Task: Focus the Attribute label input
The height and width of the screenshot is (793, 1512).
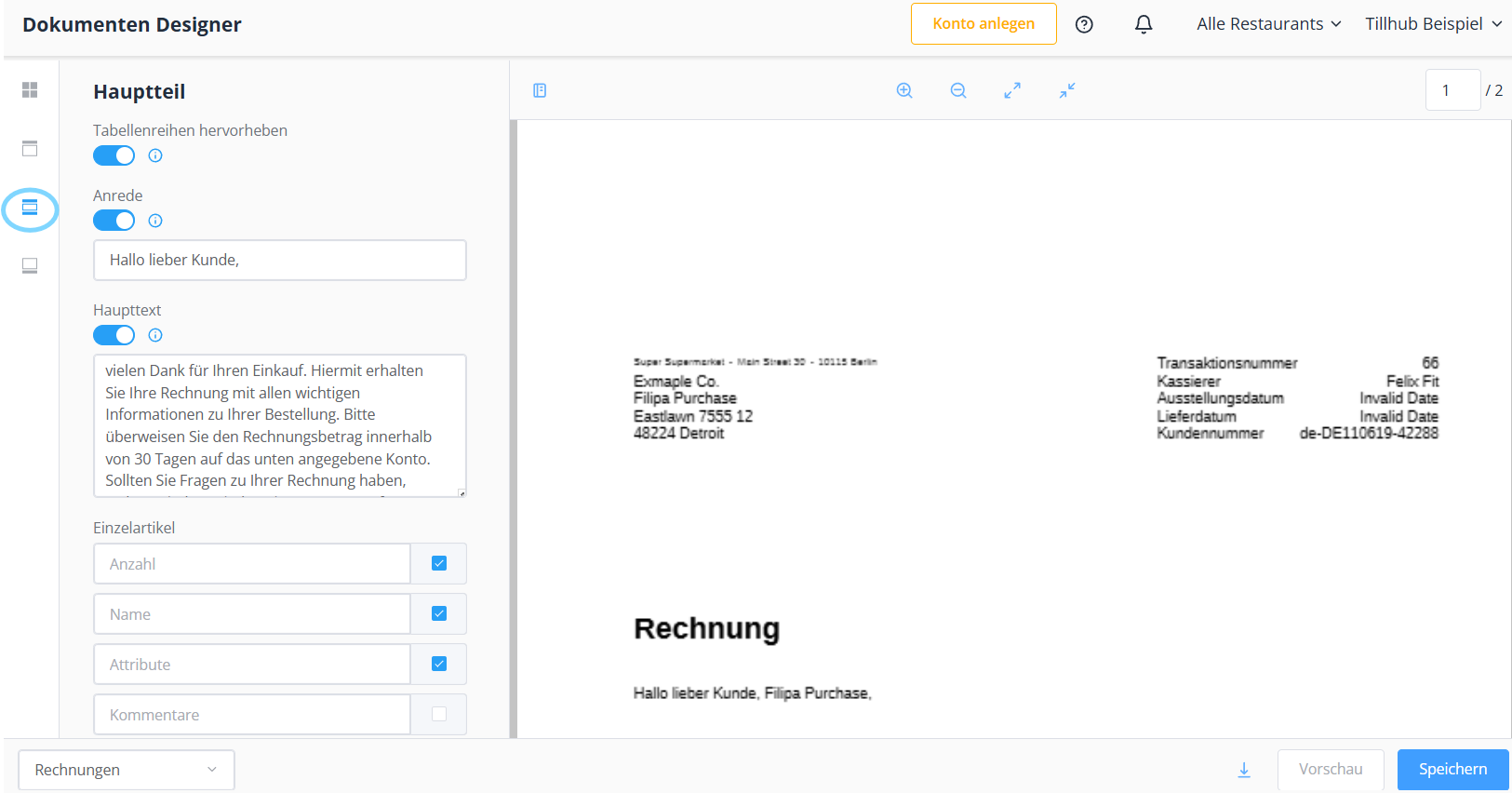Action: (x=252, y=665)
